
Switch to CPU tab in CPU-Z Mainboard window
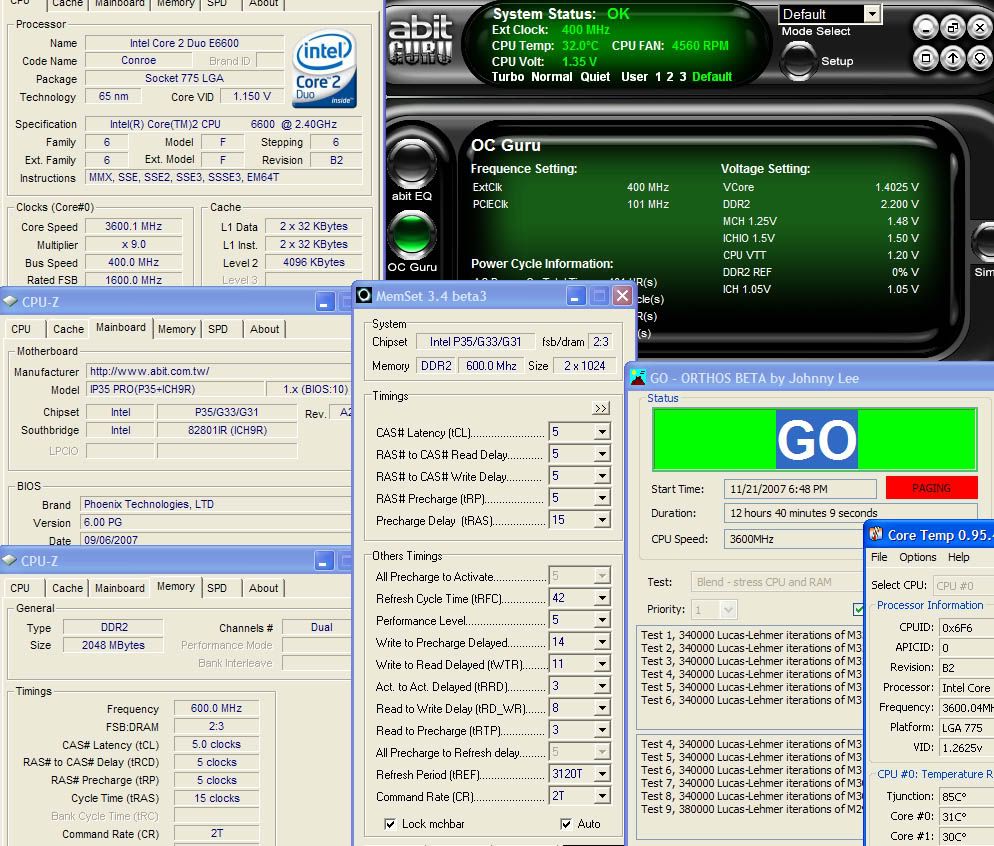point(21,329)
